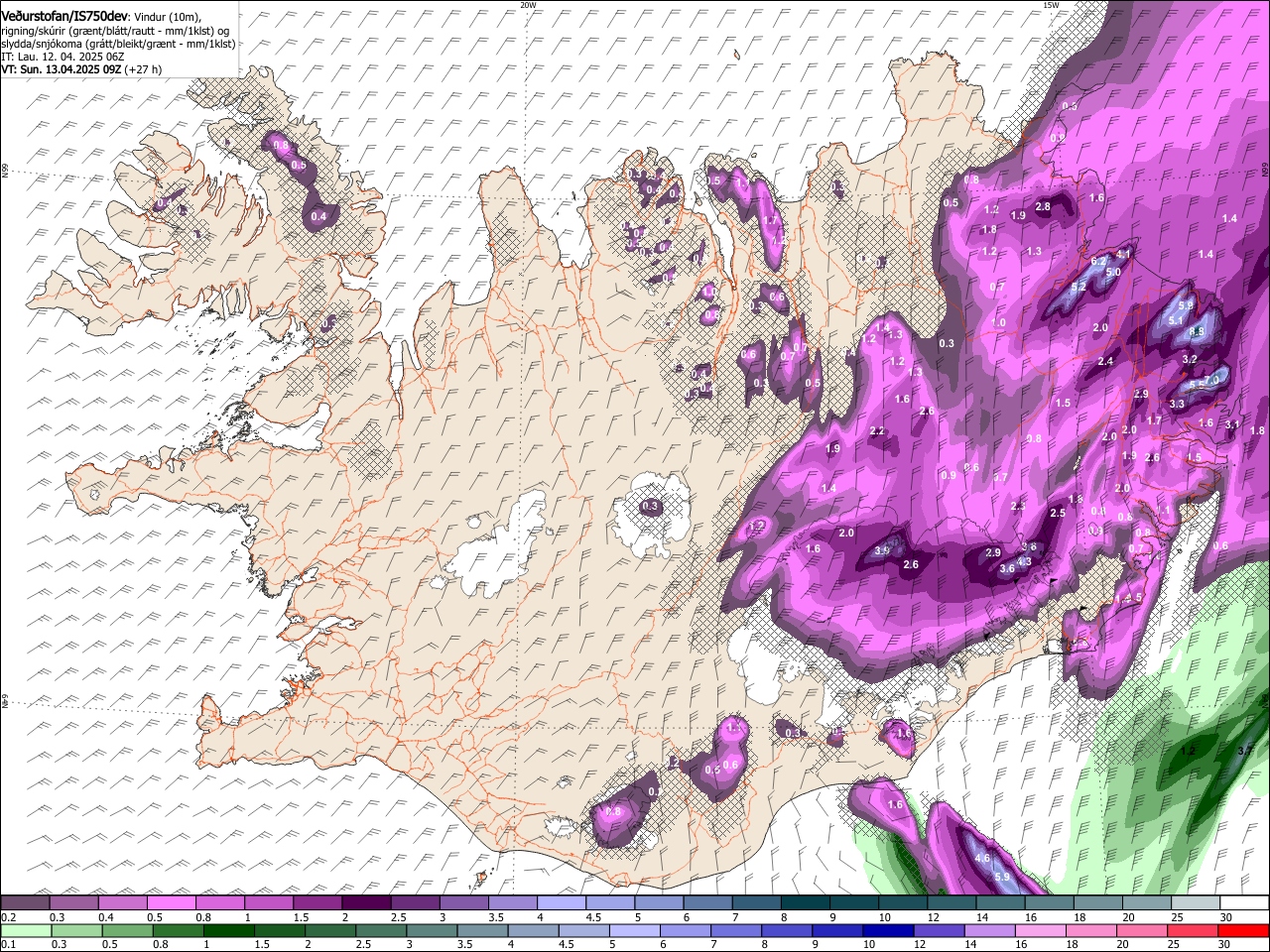Click the pale grey legend swatch labeled 25

(1194, 903)
